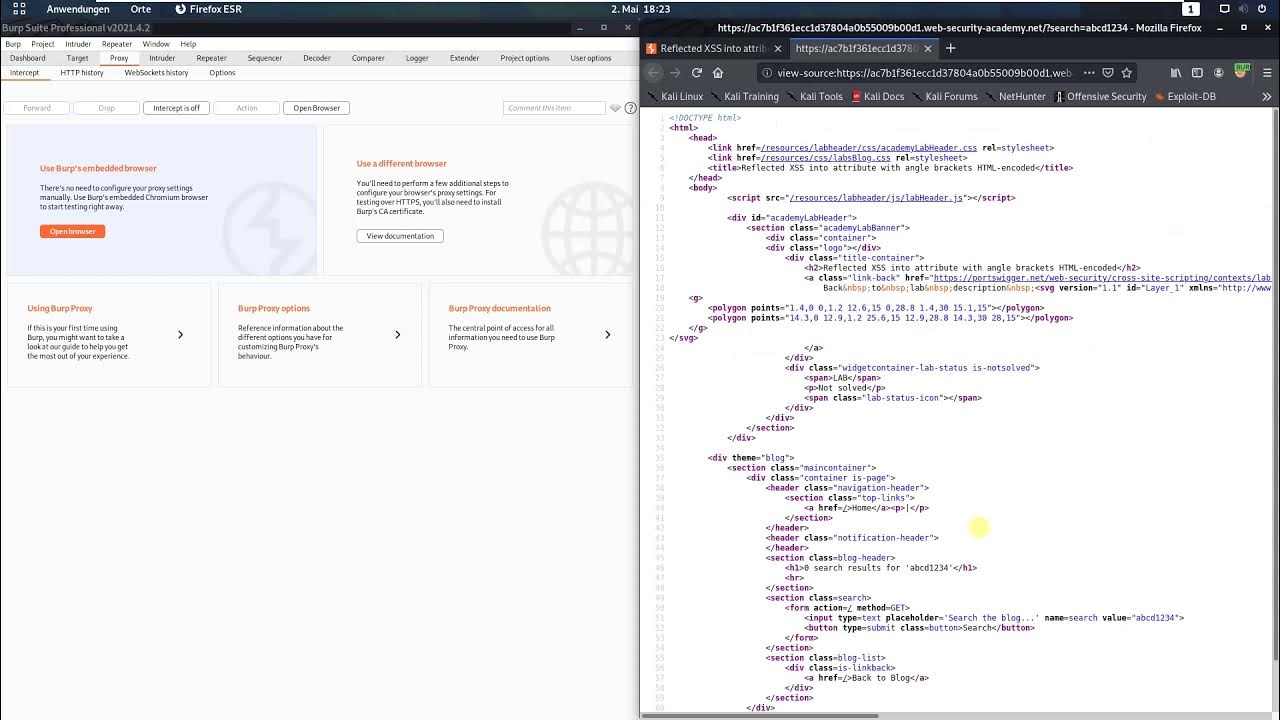This screenshot has height=720, width=1280.
Task: Click the system volume icon
Action: tap(1245, 9)
